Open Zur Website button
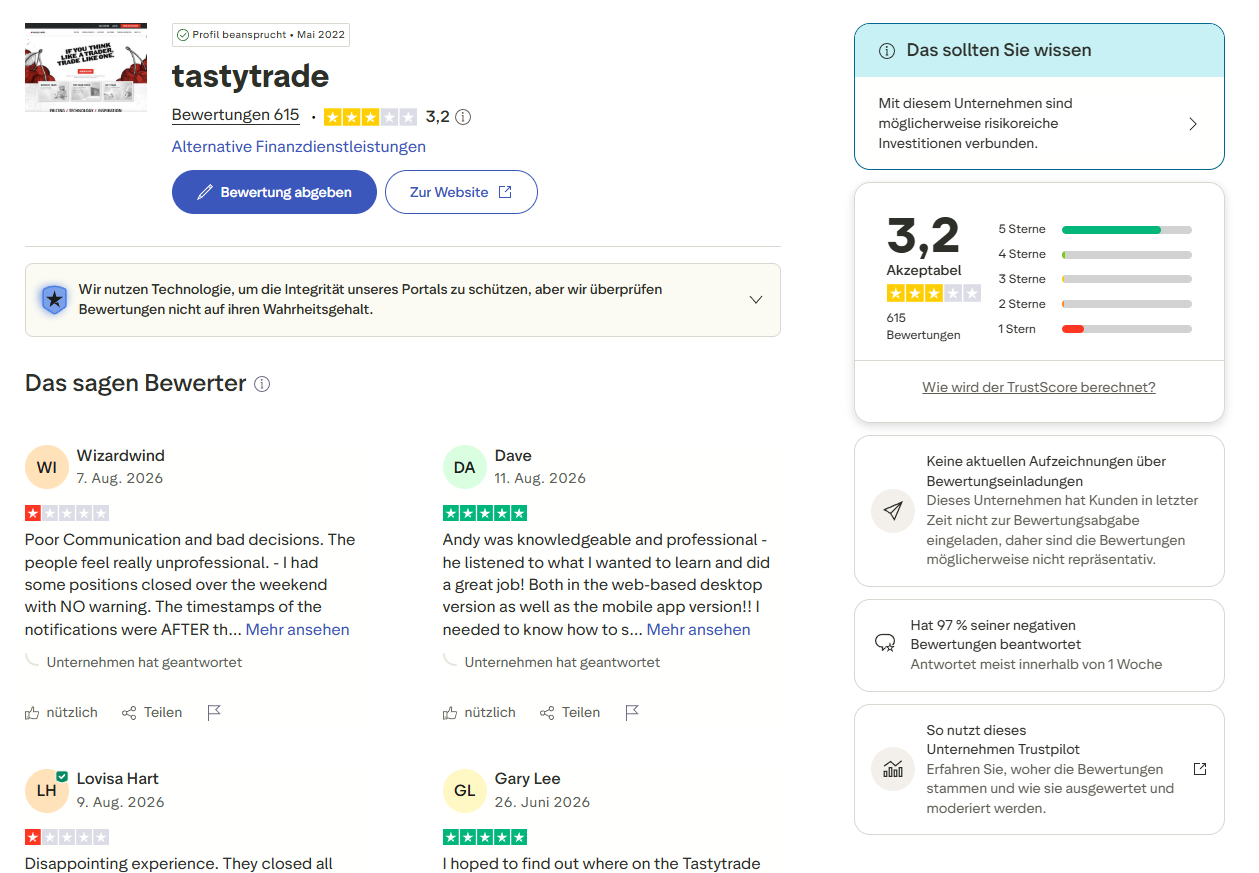The image size is (1259, 873). tap(461, 192)
